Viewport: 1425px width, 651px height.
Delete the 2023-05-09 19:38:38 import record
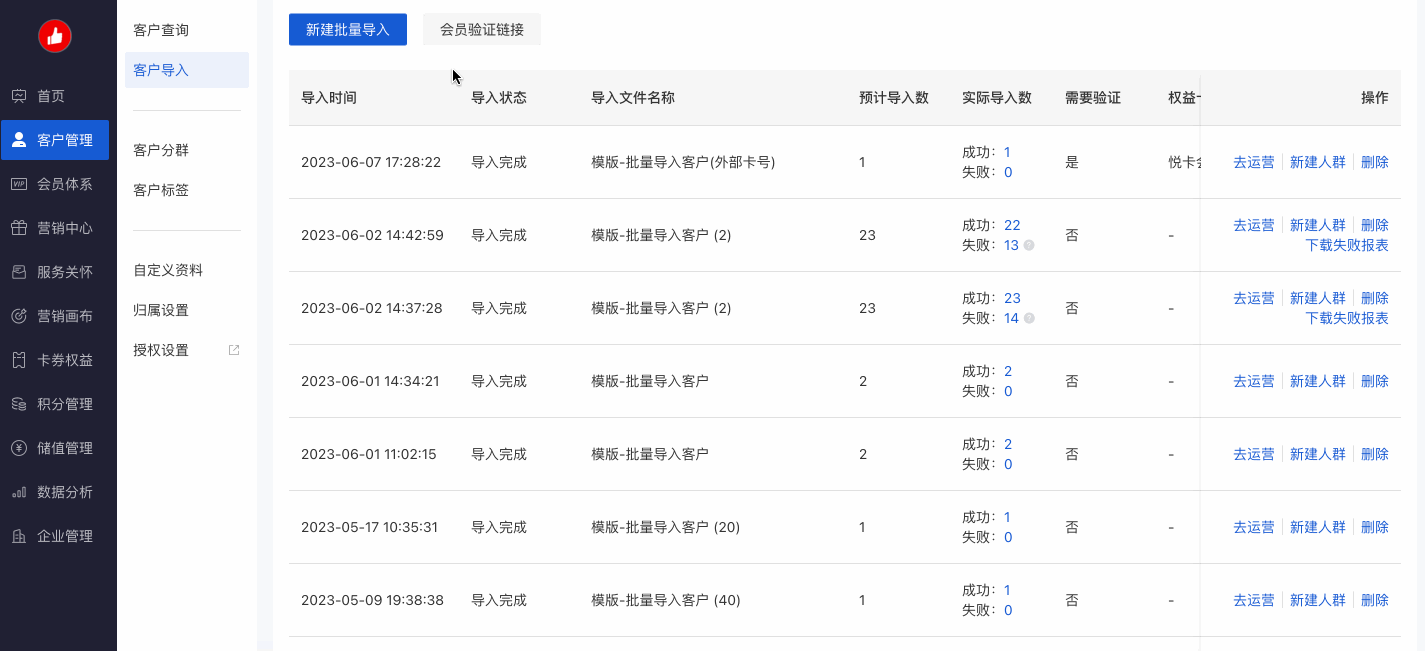[x=1375, y=600]
